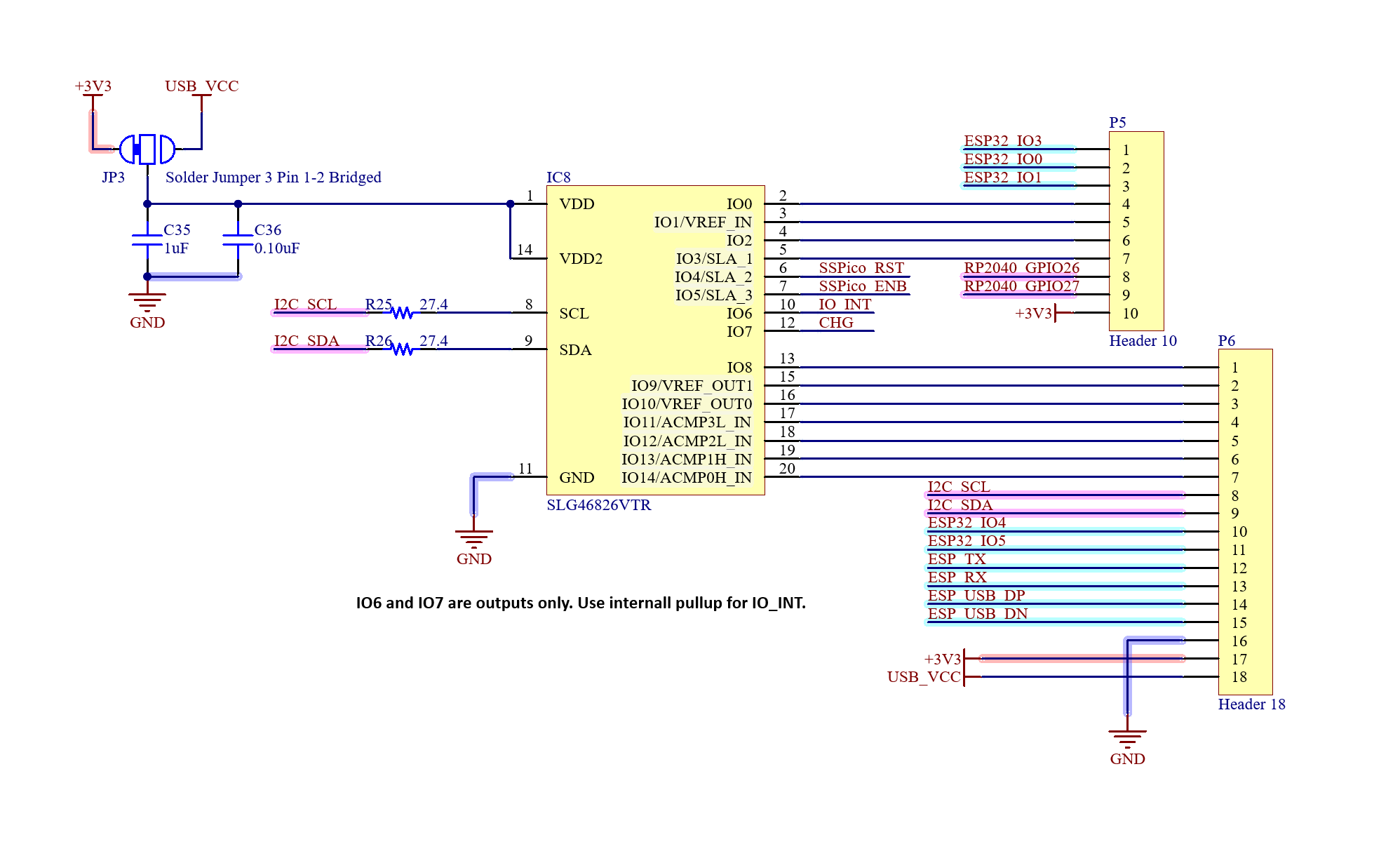Click the IO13/ACMP1H_IN pin name
The width and height of the screenshot is (1400, 856).
687,460
